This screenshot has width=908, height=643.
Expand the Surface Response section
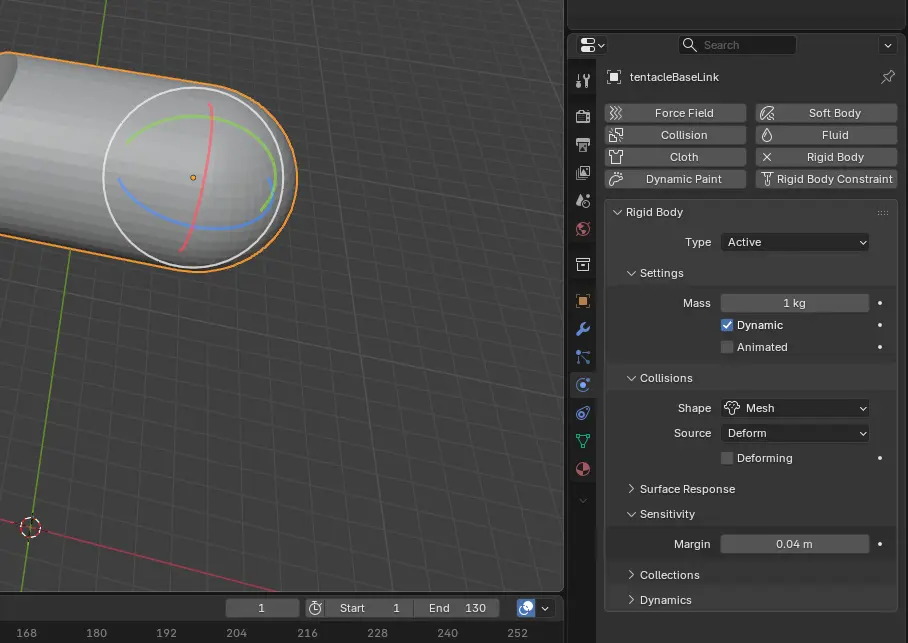(689, 489)
